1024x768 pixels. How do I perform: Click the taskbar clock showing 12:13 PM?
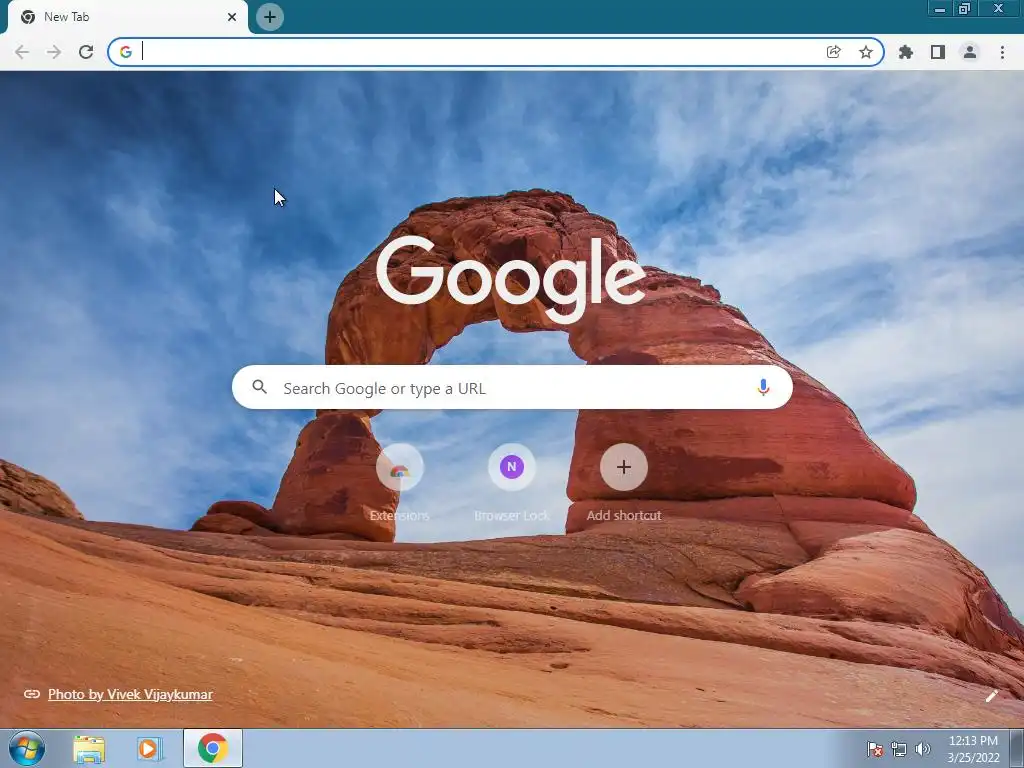973,749
